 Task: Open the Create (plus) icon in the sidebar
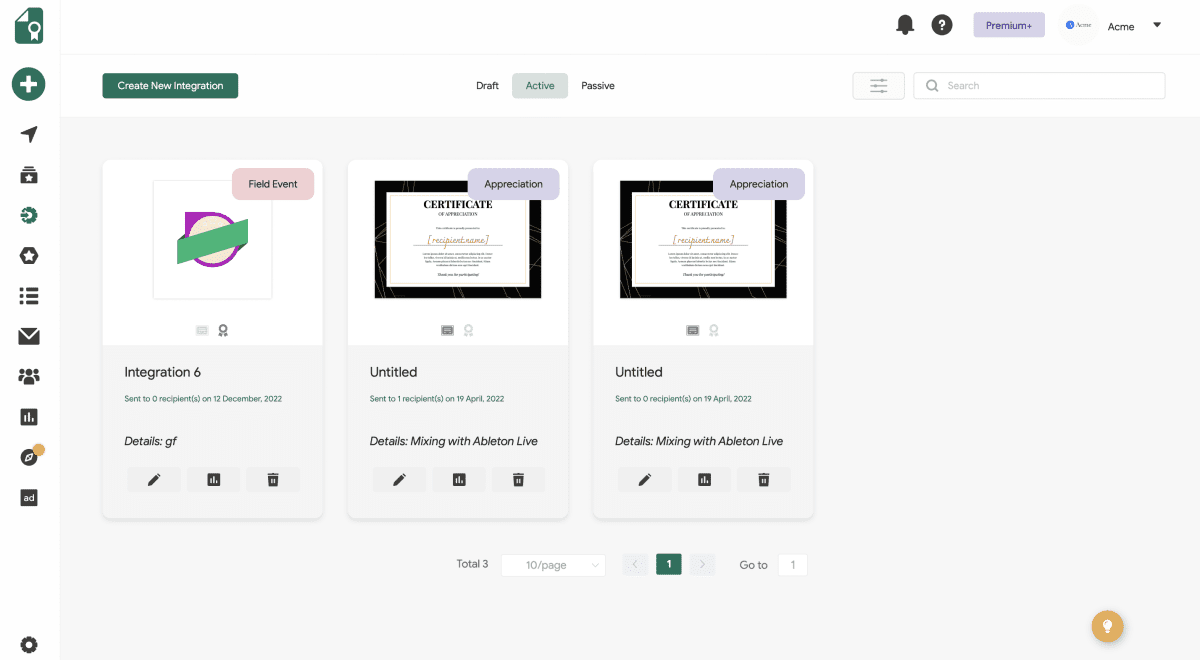pyautogui.click(x=28, y=84)
